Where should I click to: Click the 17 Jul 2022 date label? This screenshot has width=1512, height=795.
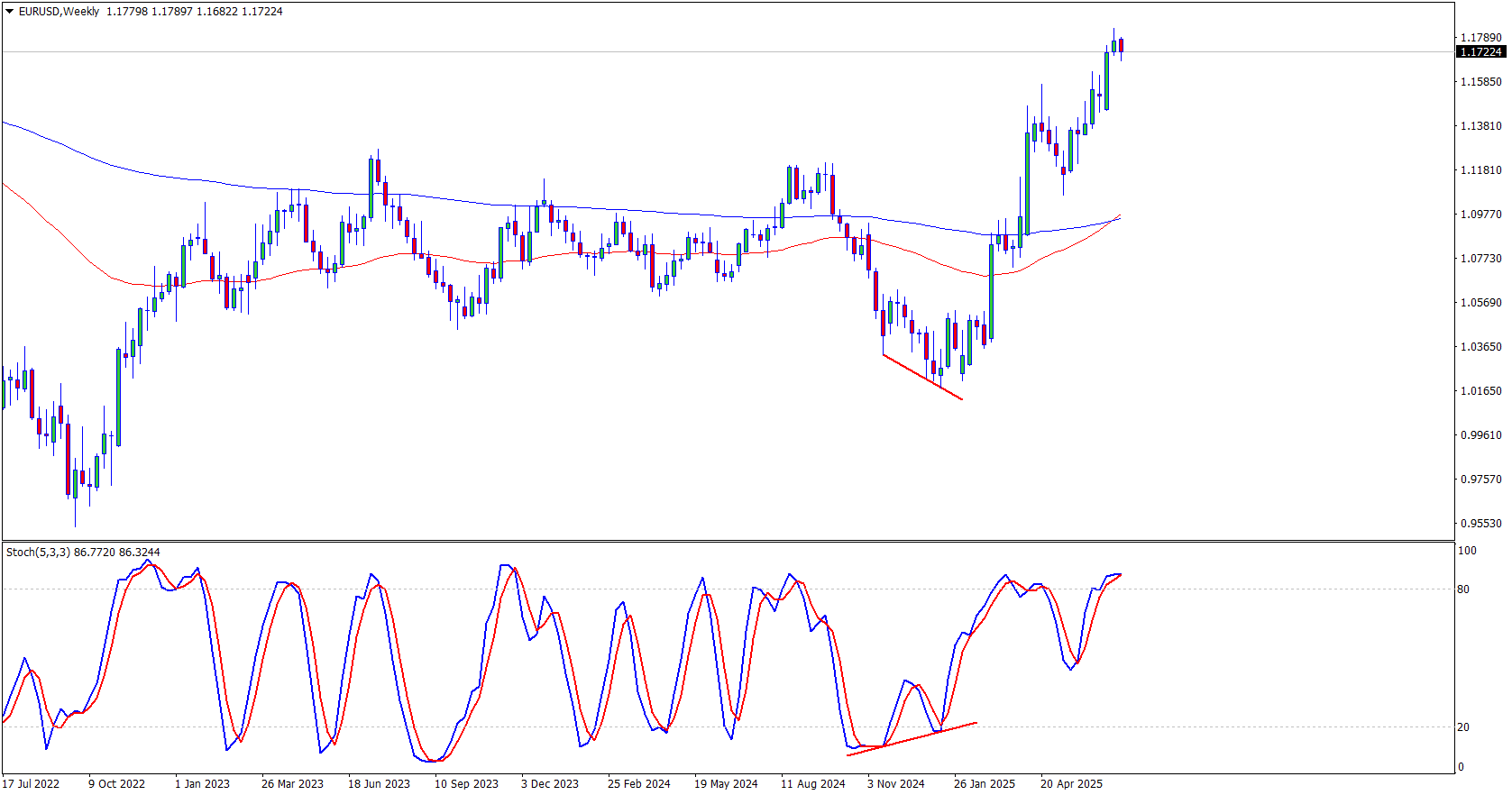click(x=32, y=783)
